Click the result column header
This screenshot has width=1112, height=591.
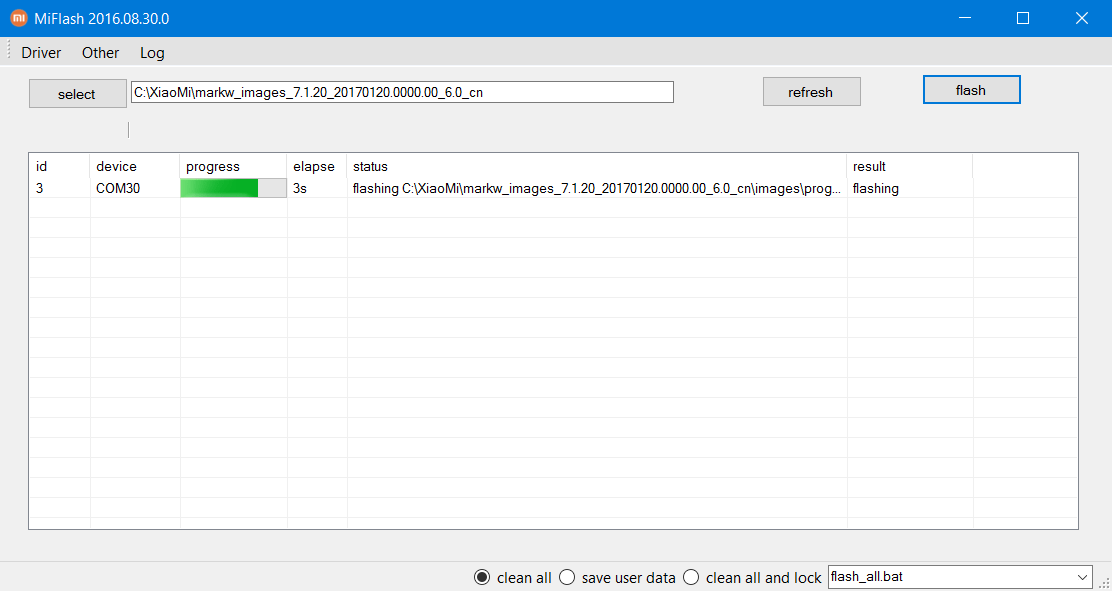(x=910, y=167)
